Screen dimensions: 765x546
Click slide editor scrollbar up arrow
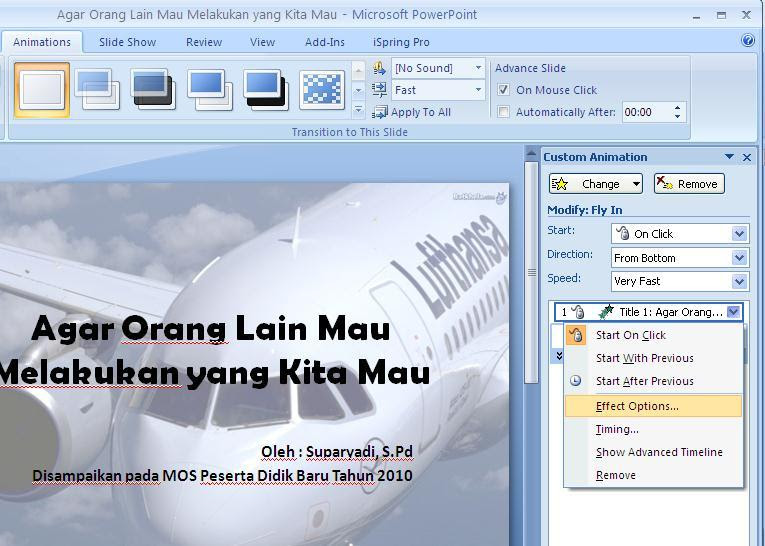531,154
